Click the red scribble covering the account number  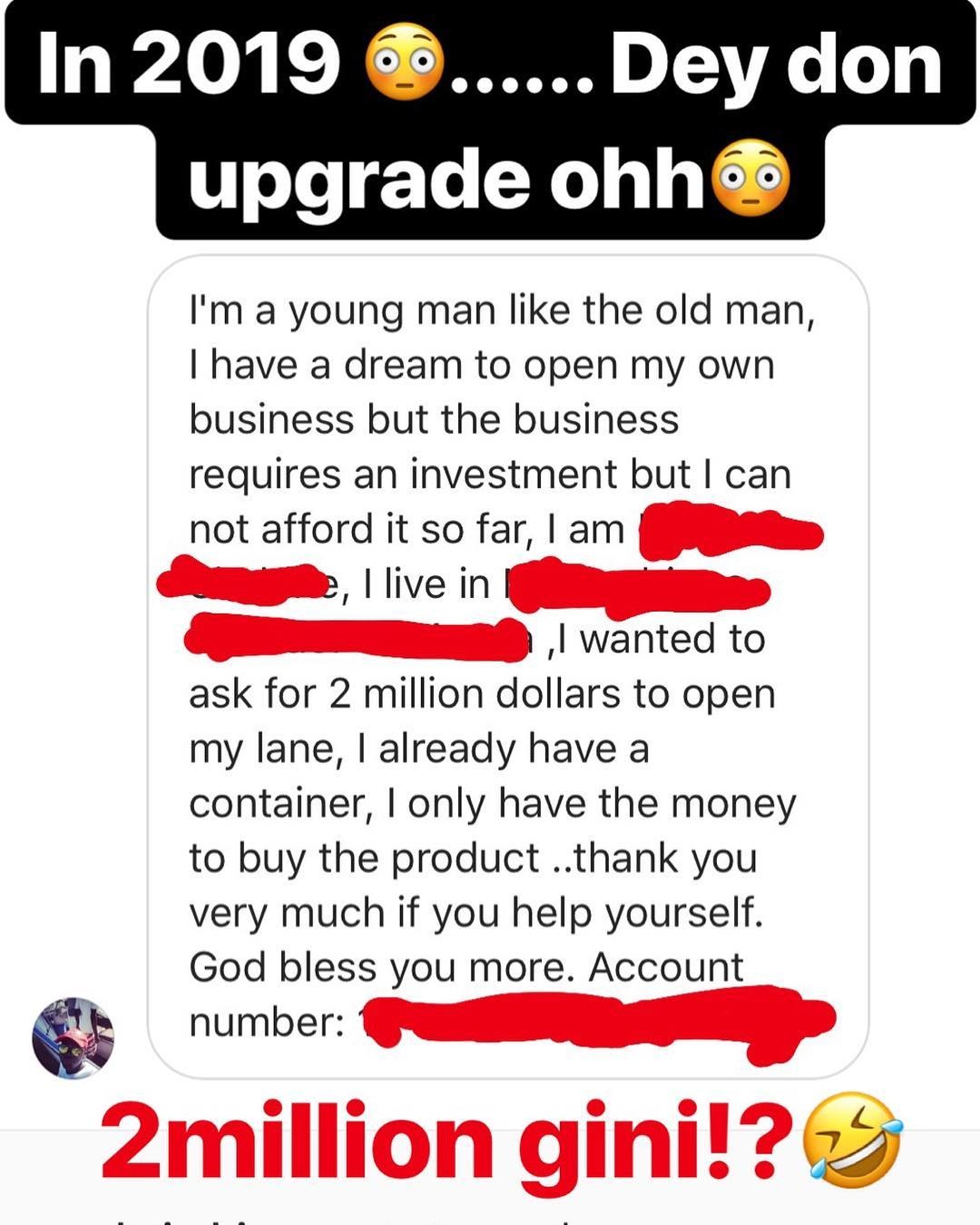click(597, 1023)
